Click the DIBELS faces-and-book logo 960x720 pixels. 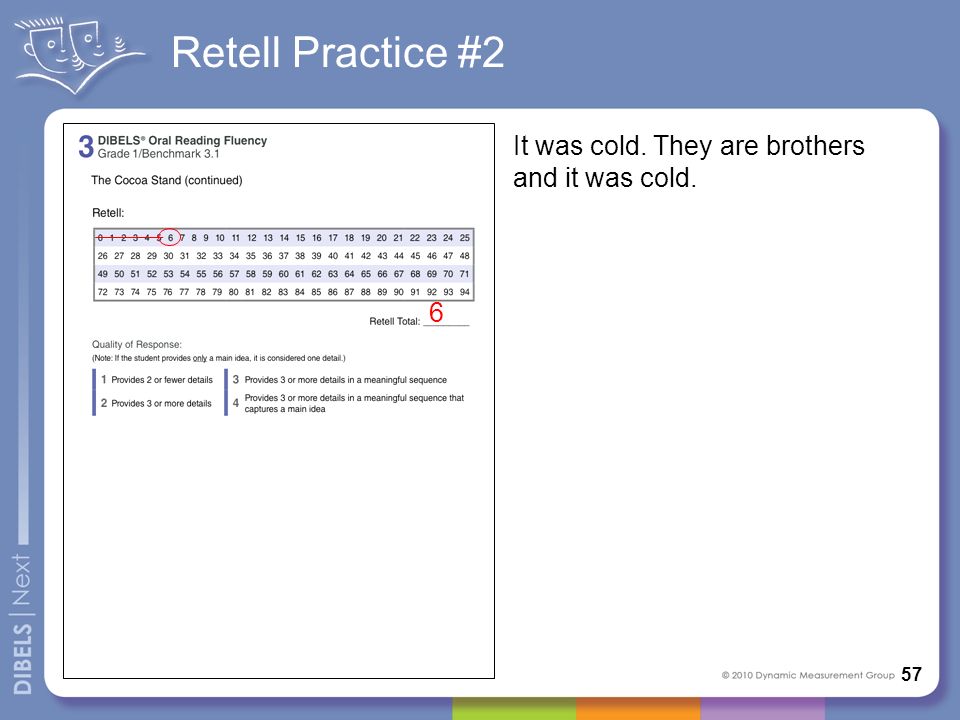click(79, 55)
